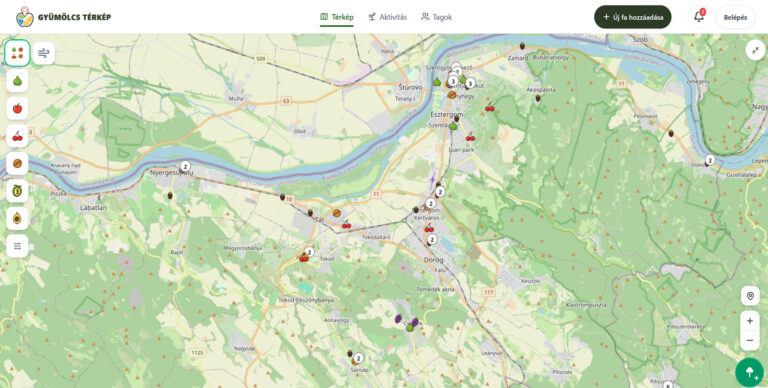This screenshot has width=768, height=388.
Task: Open the Tagok tab
Action: coord(436,17)
